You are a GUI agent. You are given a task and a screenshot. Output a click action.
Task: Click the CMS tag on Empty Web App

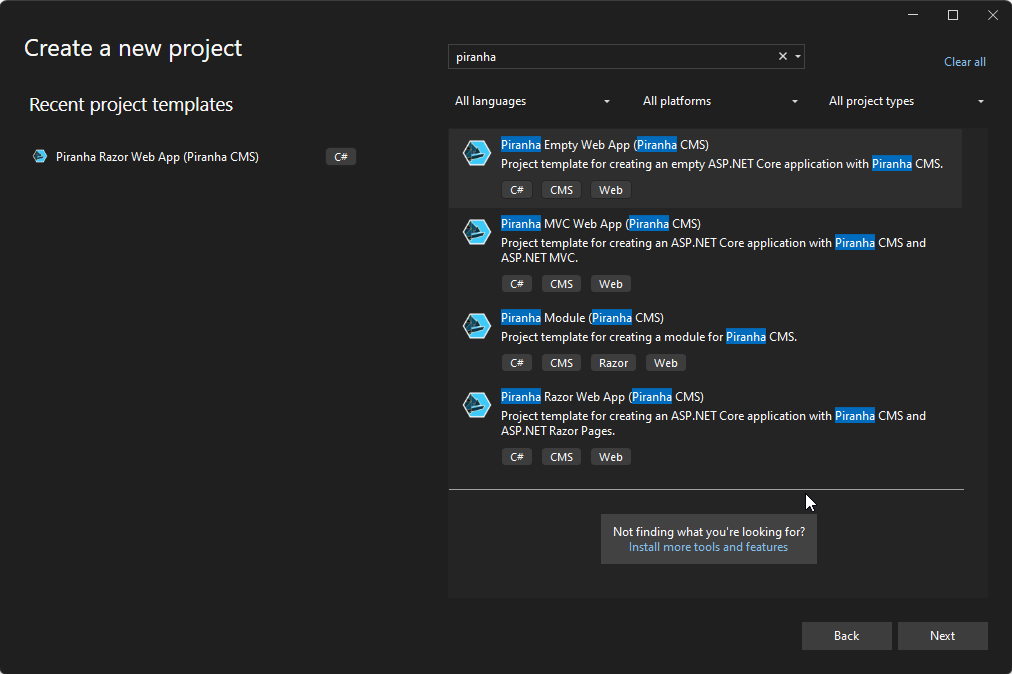tap(561, 189)
